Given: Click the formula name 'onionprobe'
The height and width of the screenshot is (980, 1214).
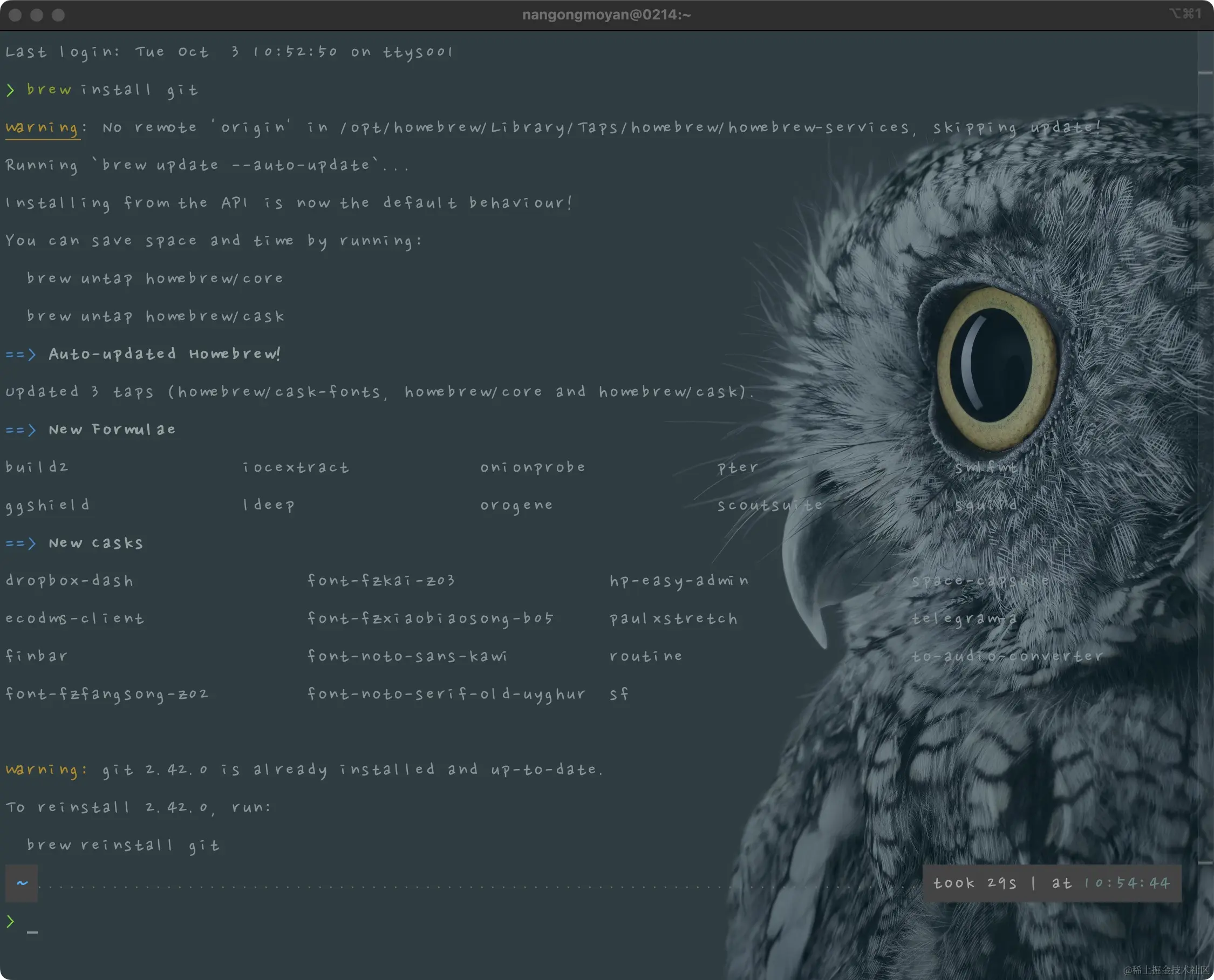Looking at the screenshot, I should click(533, 467).
